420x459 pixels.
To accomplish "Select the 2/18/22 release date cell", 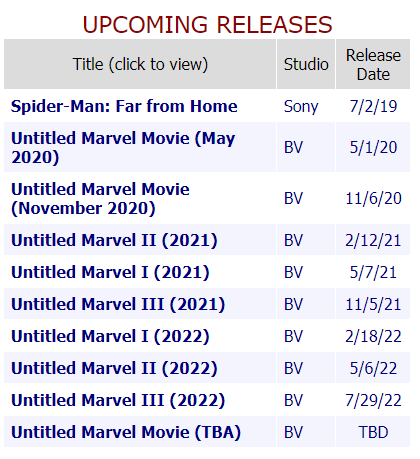I will (373, 336).
